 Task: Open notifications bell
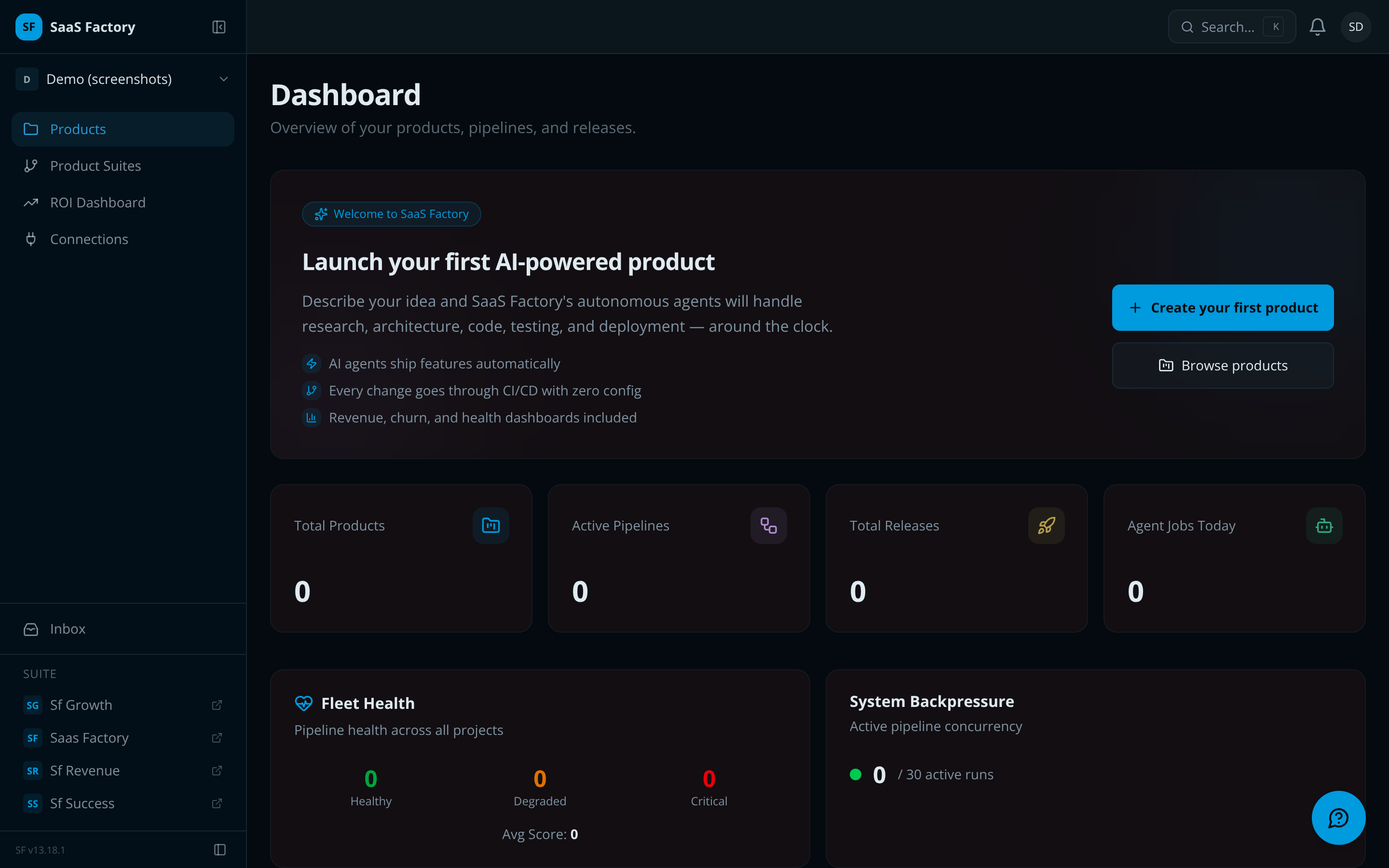1317,27
